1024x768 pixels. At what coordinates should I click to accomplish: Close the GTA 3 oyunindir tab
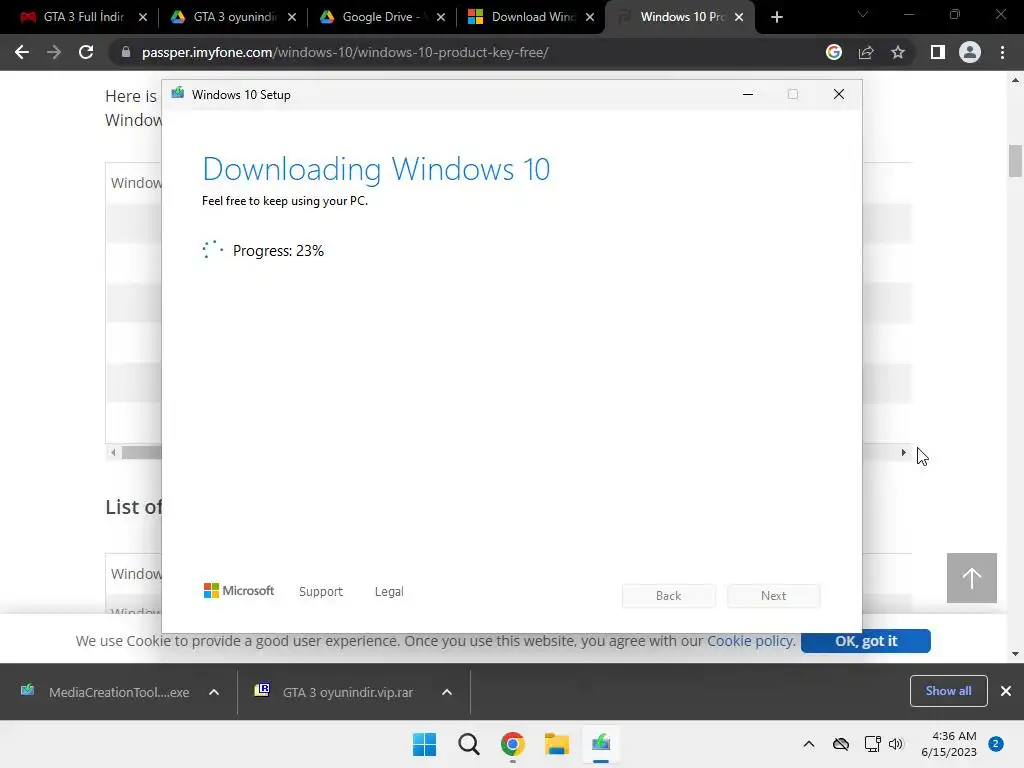coord(292,17)
